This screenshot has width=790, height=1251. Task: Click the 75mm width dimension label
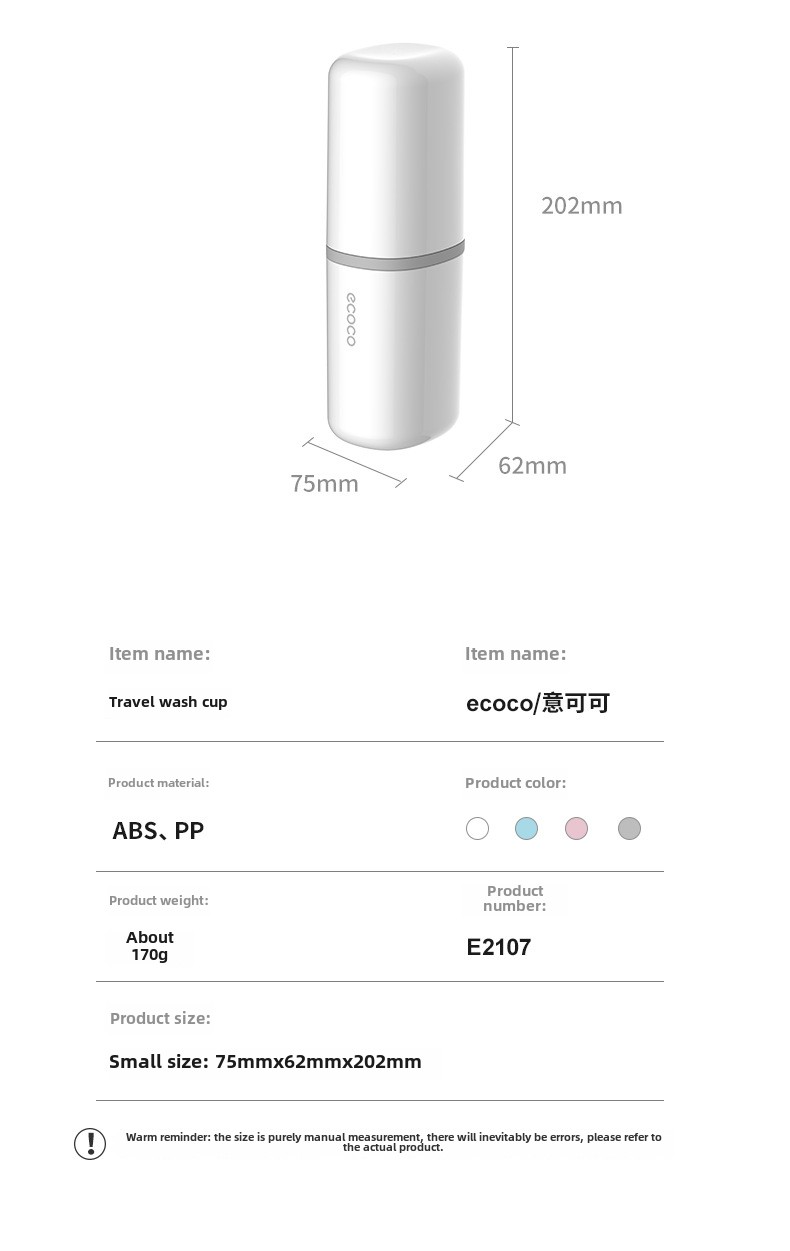324,484
